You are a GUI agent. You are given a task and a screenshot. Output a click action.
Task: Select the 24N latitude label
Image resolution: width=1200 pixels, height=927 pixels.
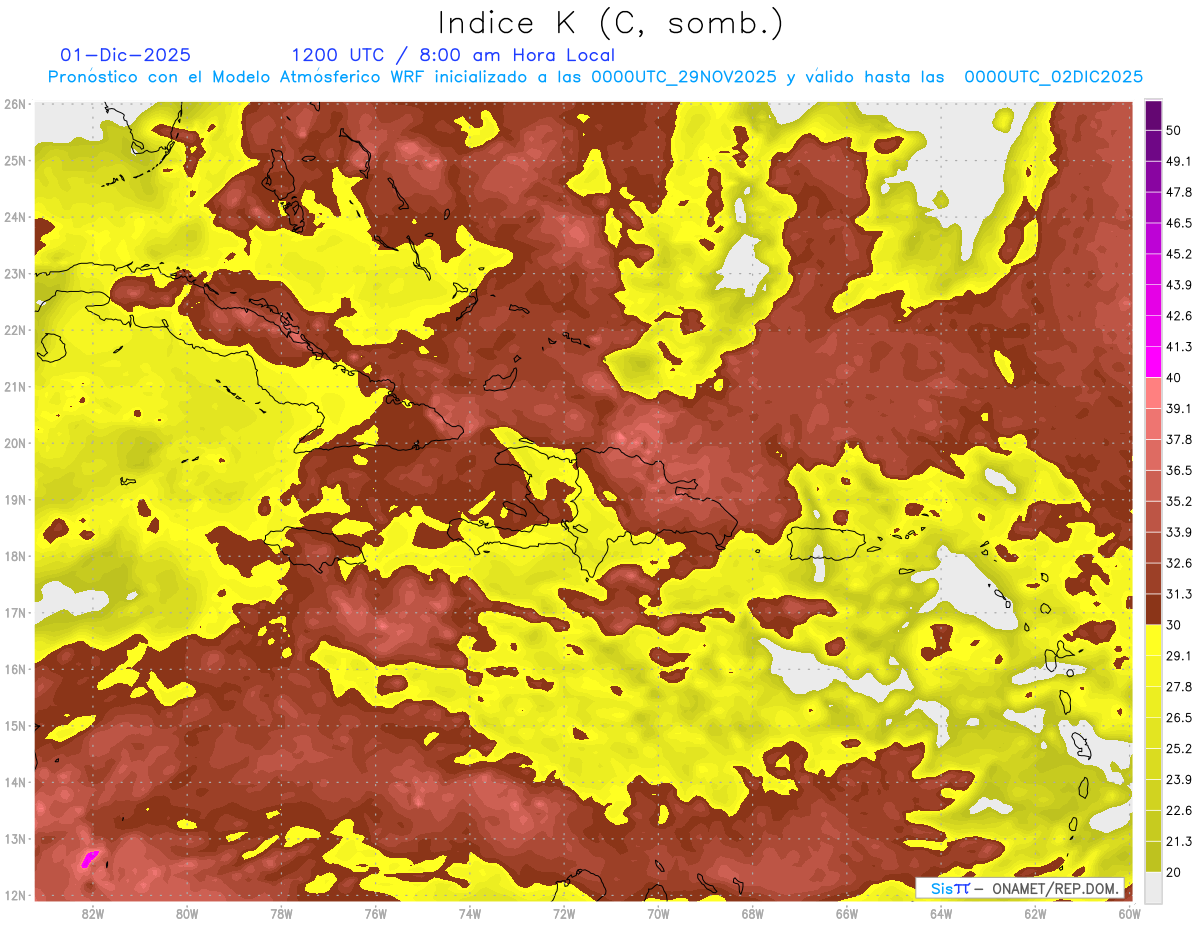point(15,217)
